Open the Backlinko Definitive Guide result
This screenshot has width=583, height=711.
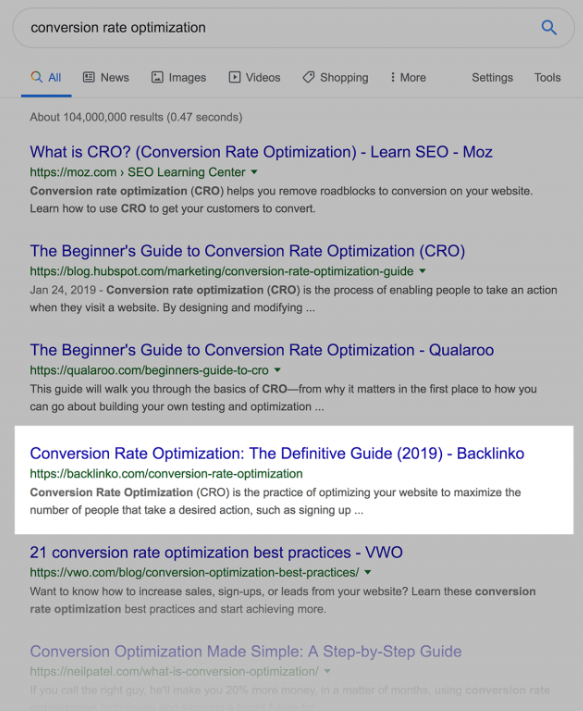pyautogui.click(x=277, y=453)
